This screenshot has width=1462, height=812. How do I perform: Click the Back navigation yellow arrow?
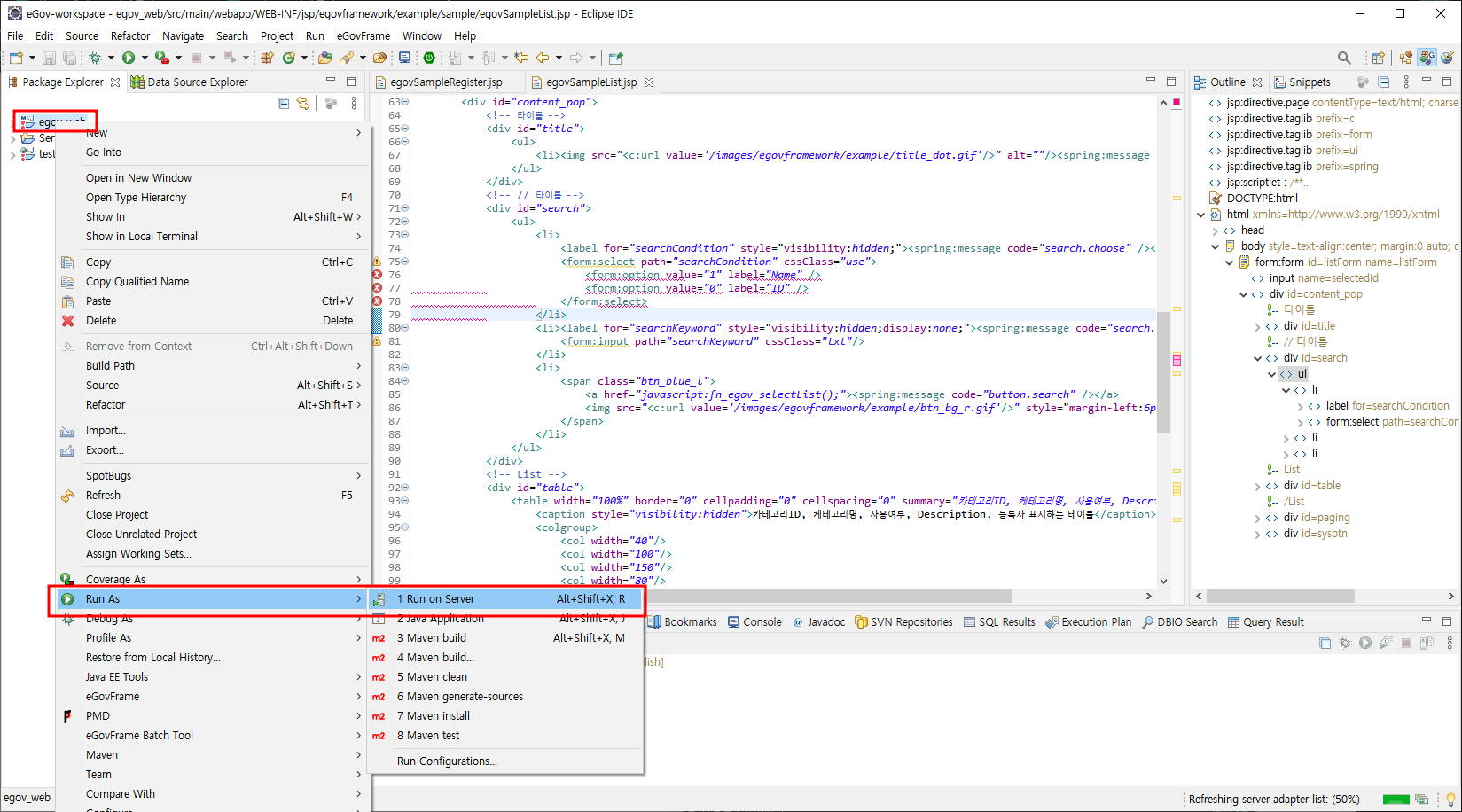click(543, 58)
